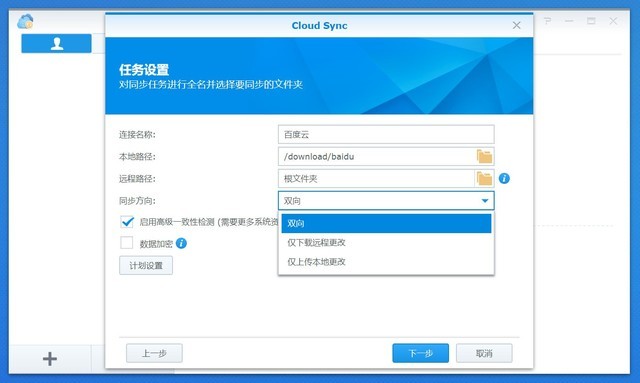Show info tooltip beside 远程路径

click(504, 178)
